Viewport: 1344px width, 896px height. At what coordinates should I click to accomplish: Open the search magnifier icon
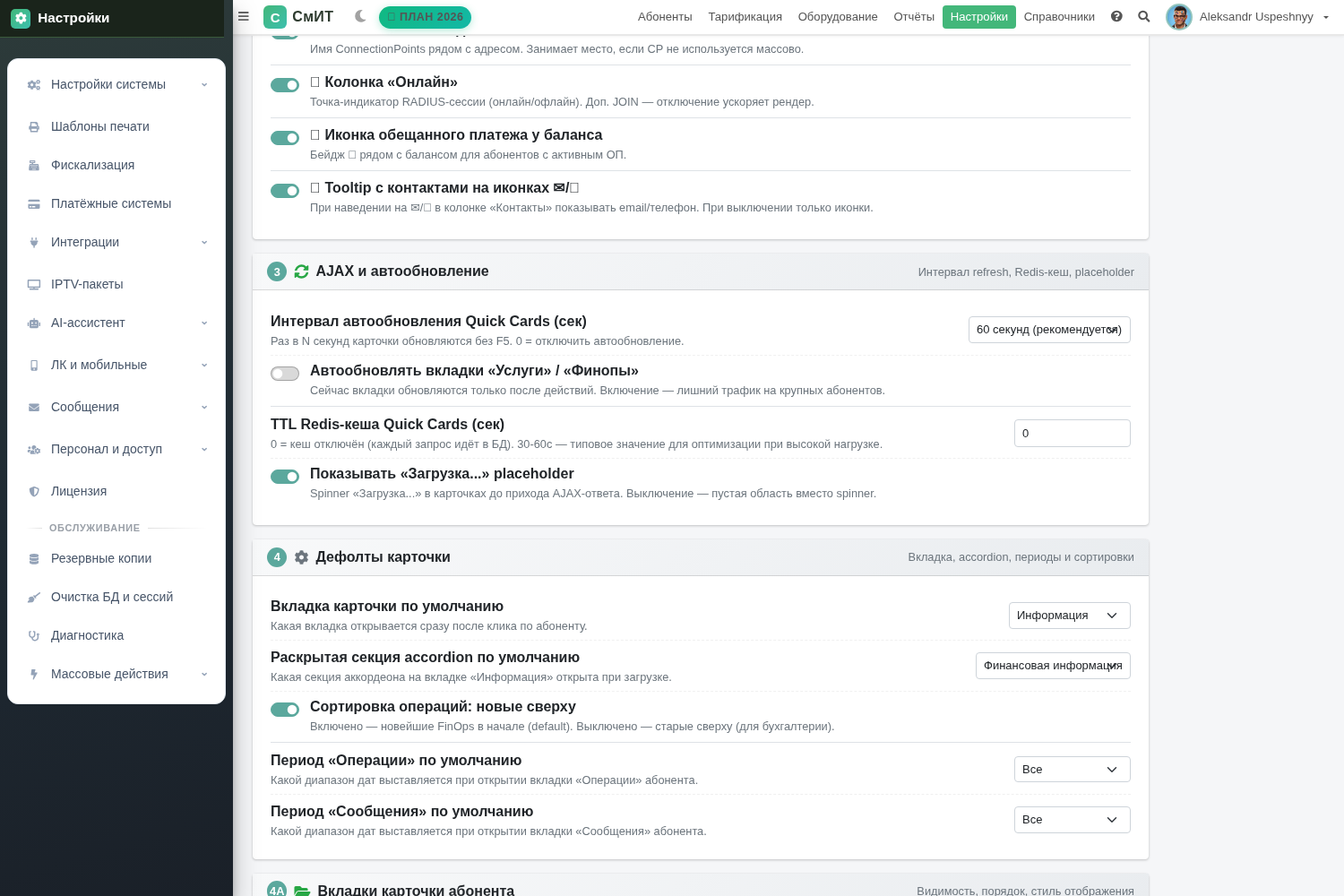[x=1144, y=16]
